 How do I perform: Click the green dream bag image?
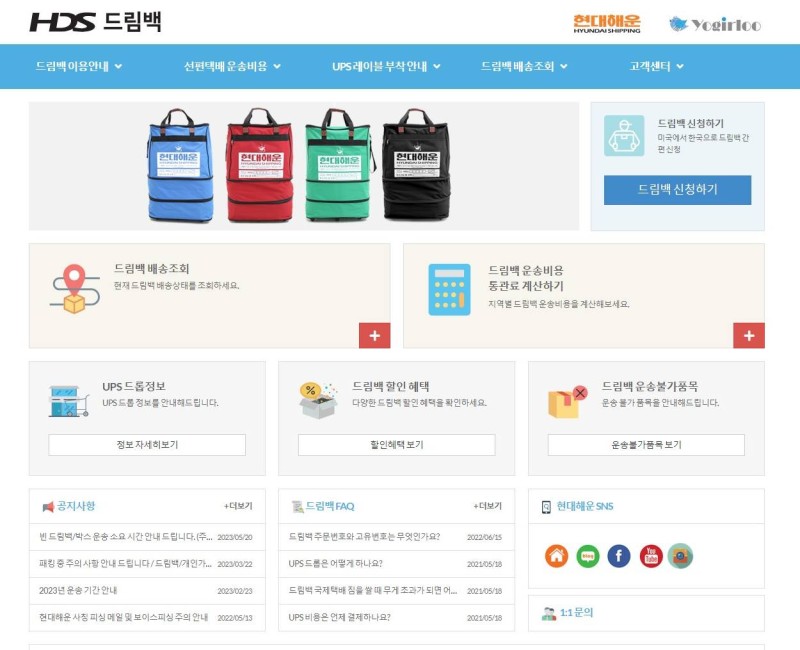click(x=339, y=165)
